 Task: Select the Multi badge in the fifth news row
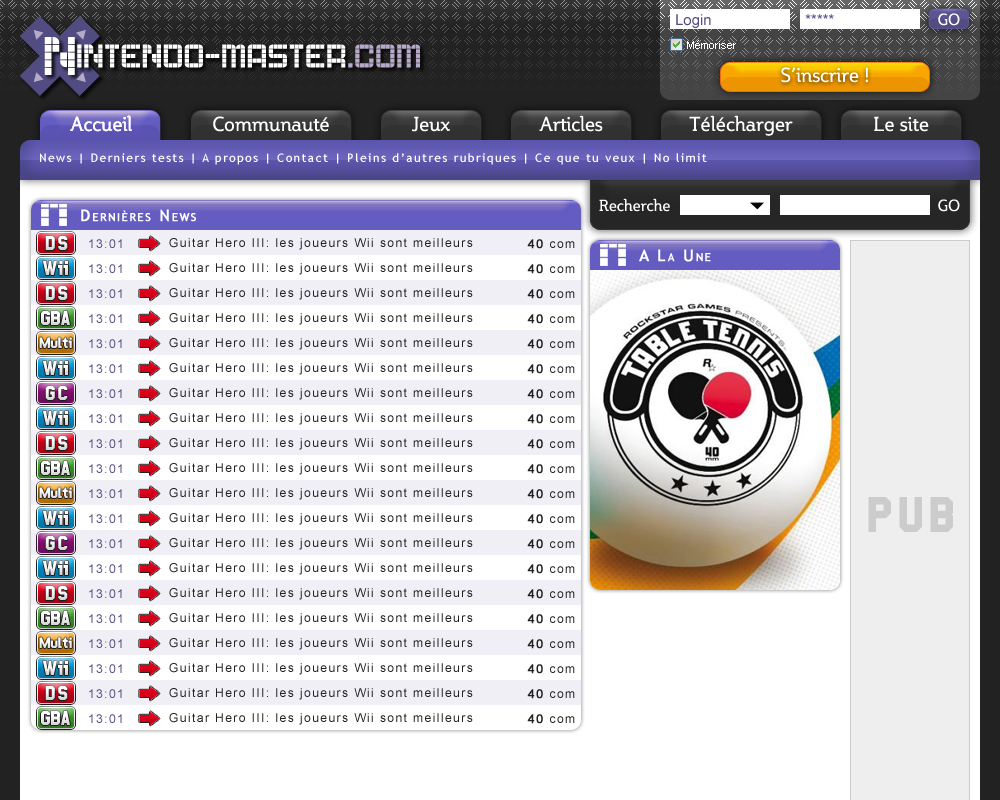point(56,343)
